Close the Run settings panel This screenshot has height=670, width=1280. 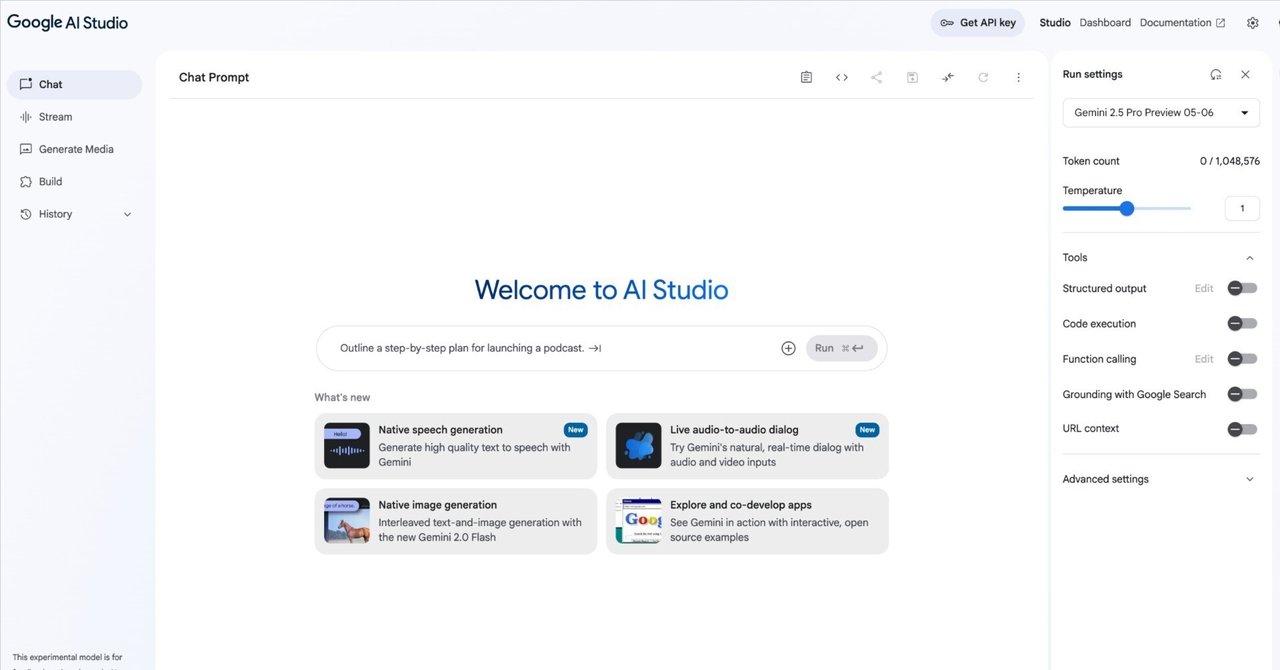coord(1245,74)
